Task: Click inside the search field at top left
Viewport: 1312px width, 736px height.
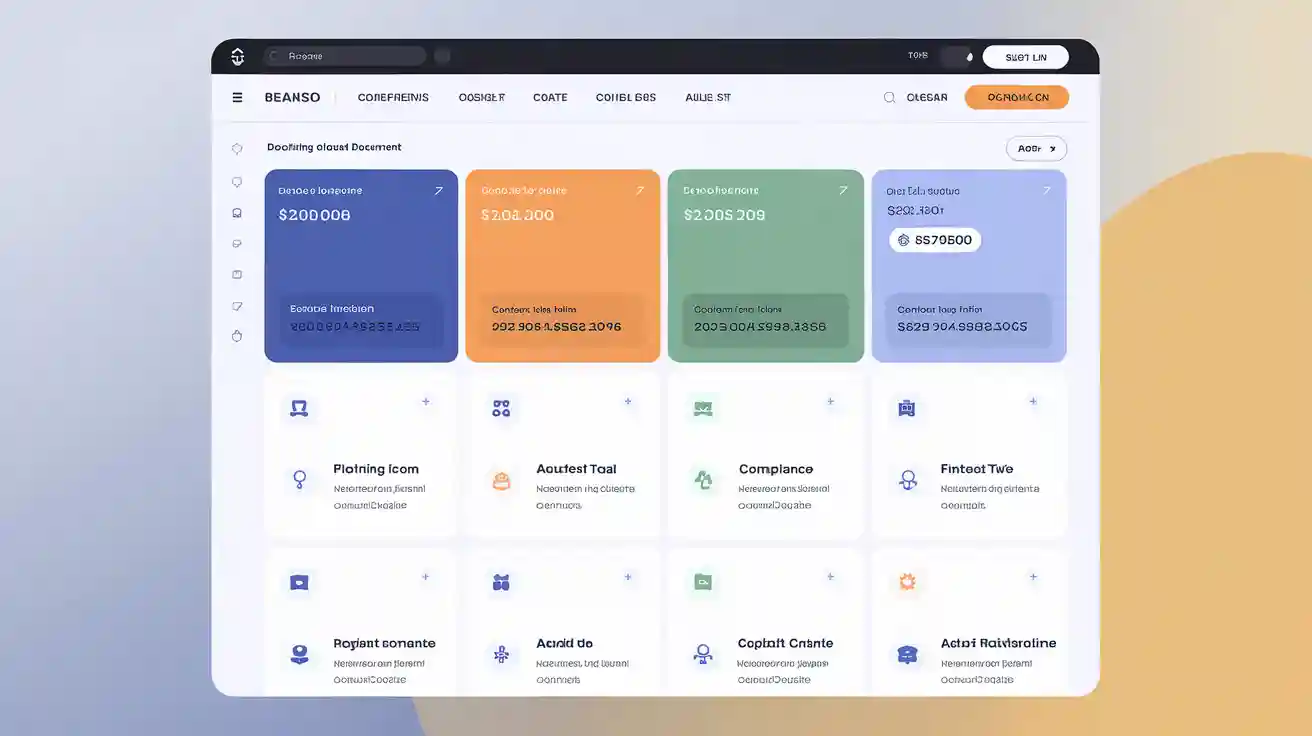Action: point(345,55)
